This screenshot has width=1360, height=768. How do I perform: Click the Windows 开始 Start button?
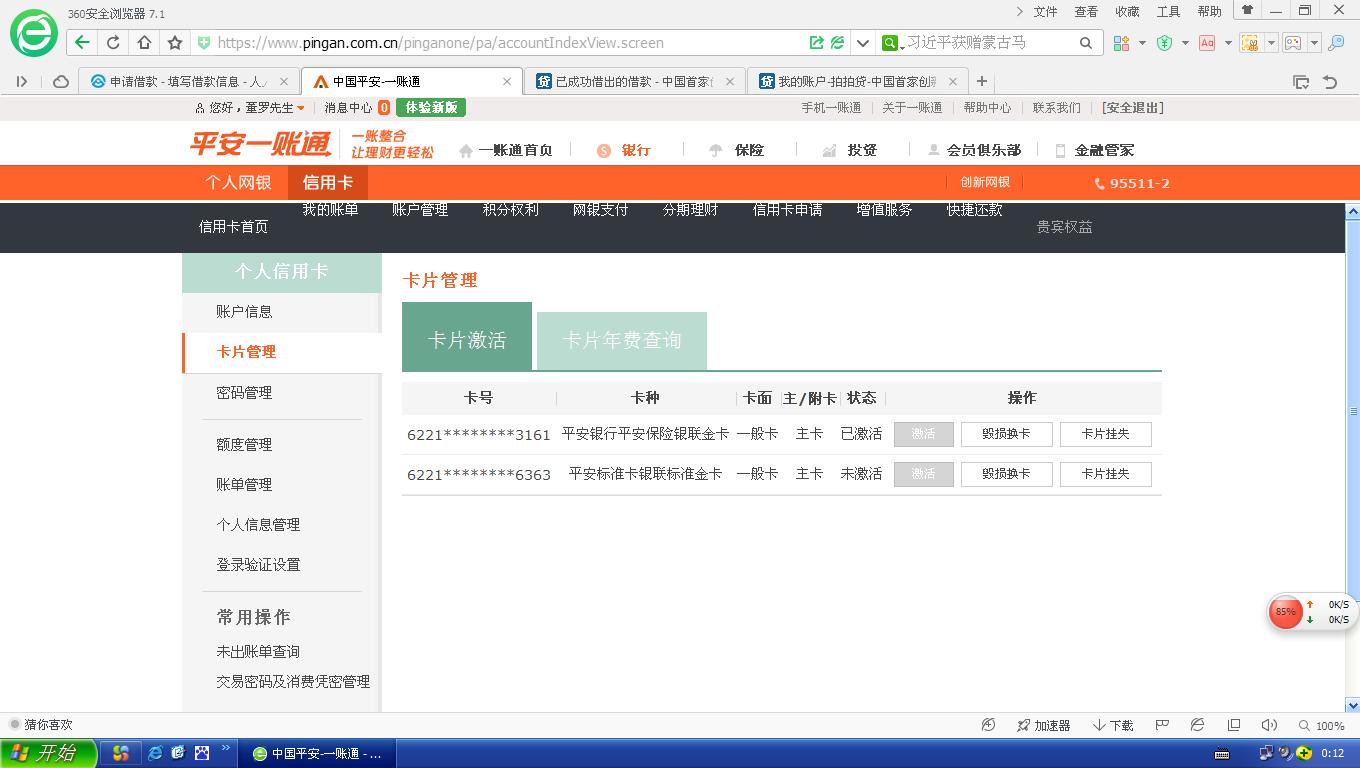coord(48,753)
